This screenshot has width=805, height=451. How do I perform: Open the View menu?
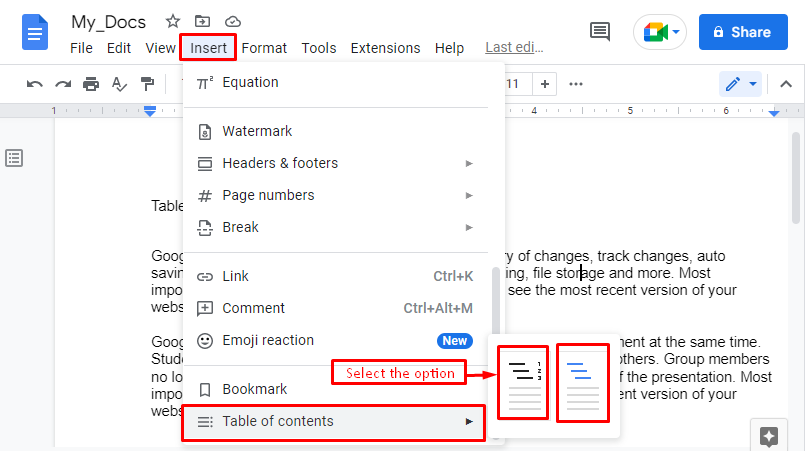(x=160, y=48)
